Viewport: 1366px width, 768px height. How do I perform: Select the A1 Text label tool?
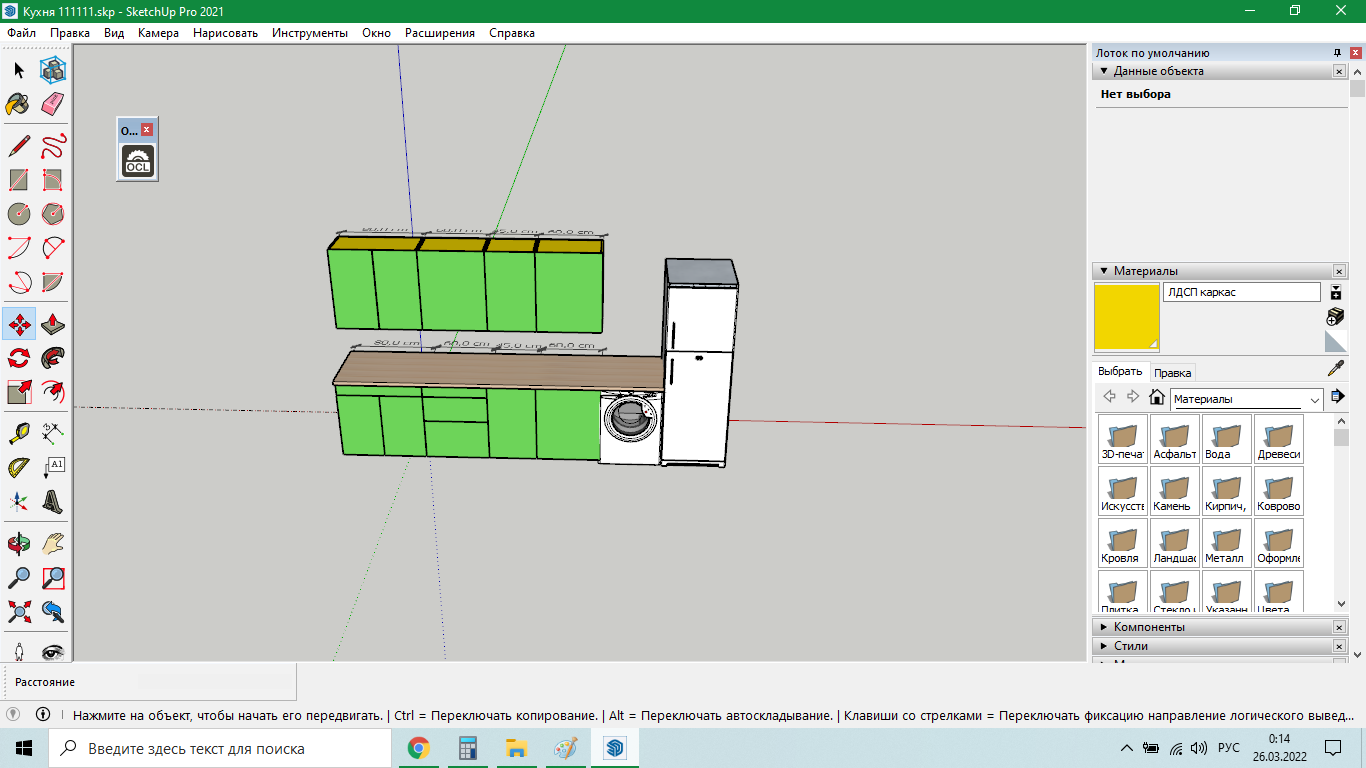tap(53, 468)
